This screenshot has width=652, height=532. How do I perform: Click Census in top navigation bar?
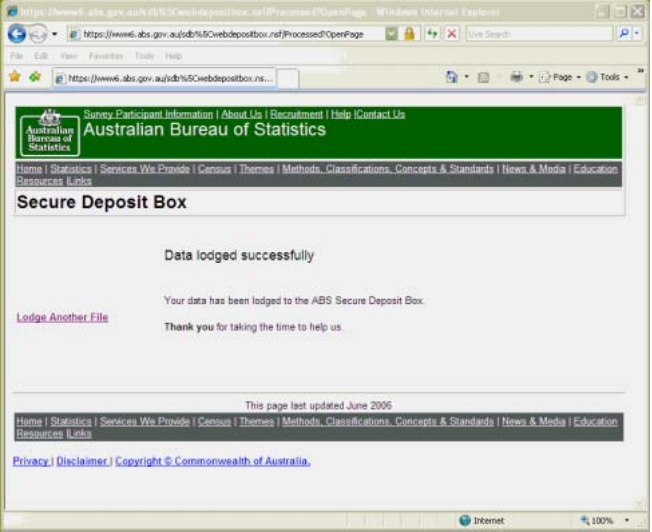pyautogui.click(x=214, y=169)
